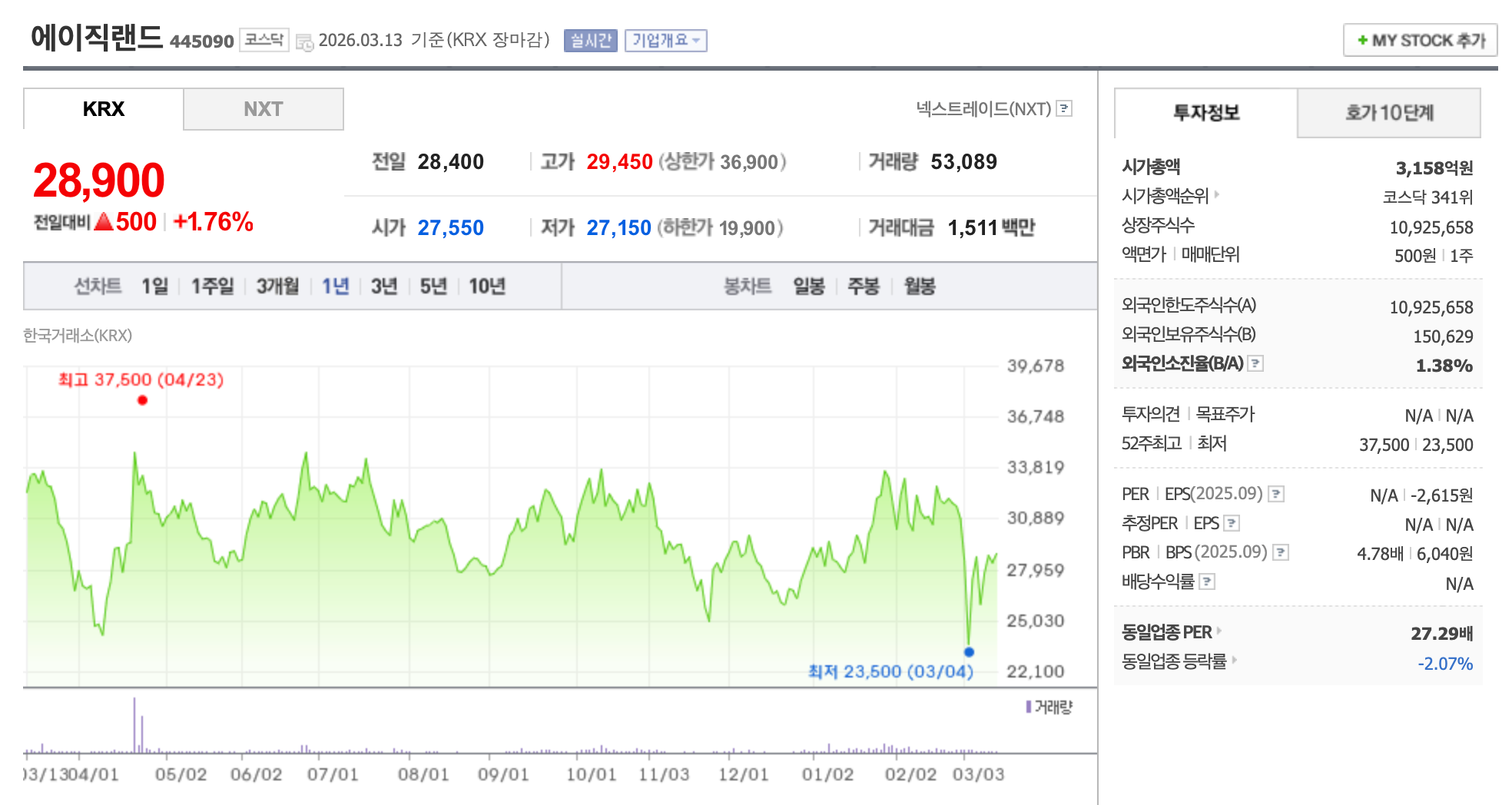This screenshot has height=805, width=1512.
Task: Click the 거래량 value 53,089
Action: pos(963,161)
